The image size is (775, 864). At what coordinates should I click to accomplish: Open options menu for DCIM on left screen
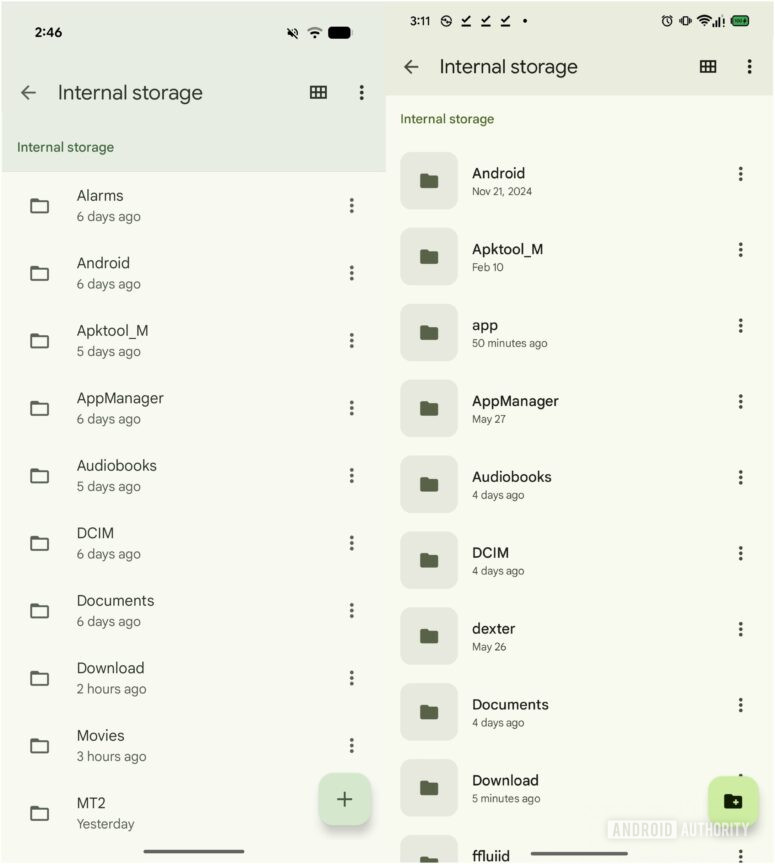[352, 543]
